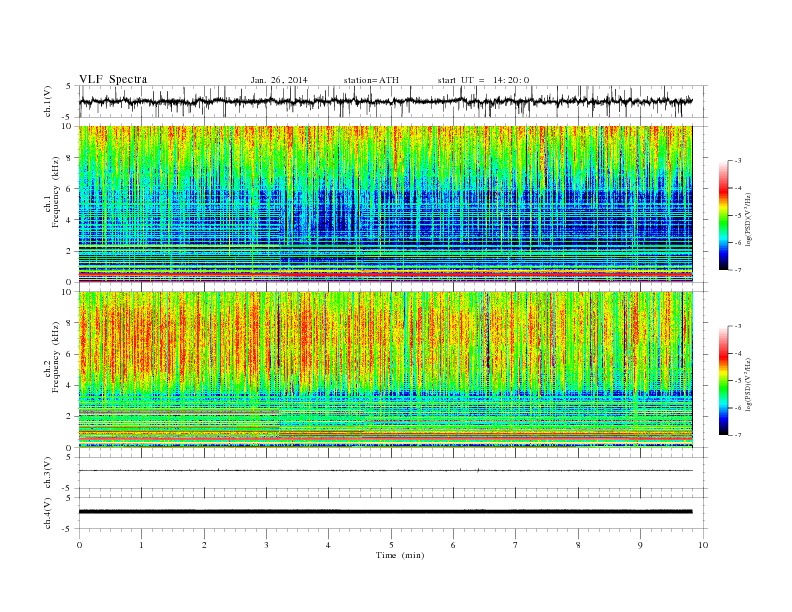
Task: Click the "9" tick on the time axis
Action: 640,545
